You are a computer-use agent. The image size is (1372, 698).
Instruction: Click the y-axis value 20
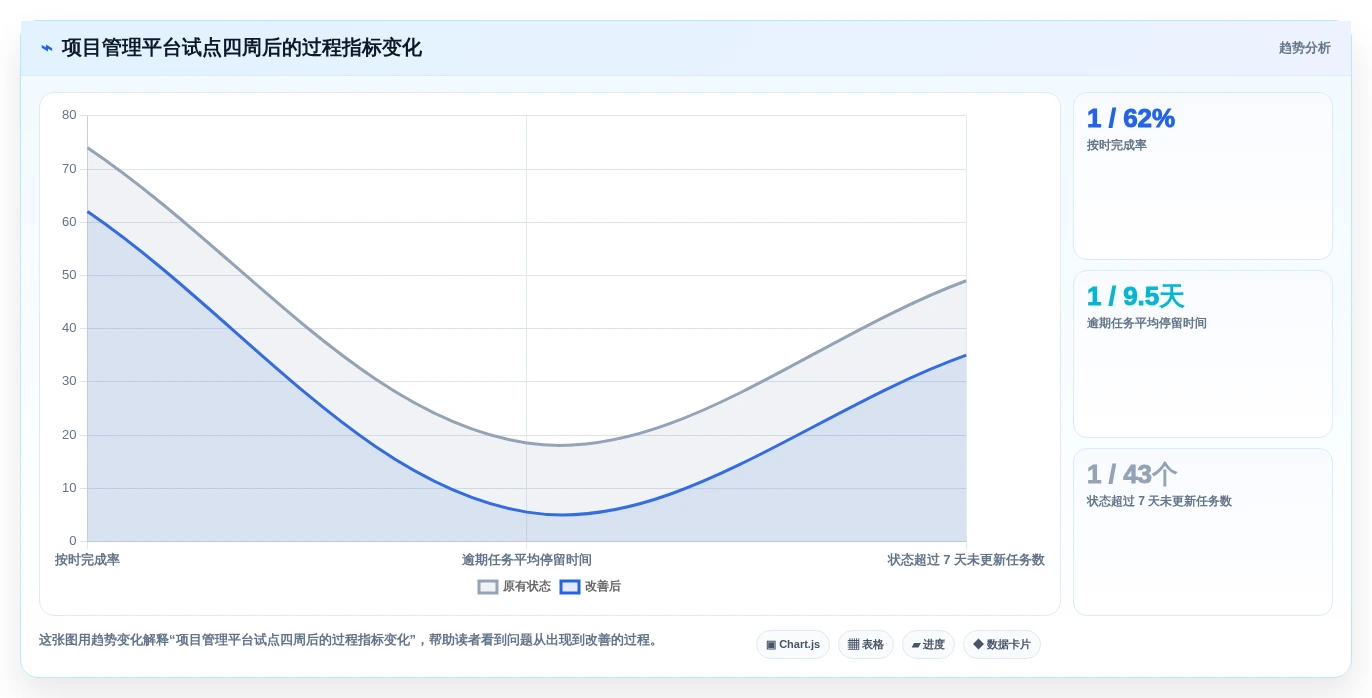[69, 435]
